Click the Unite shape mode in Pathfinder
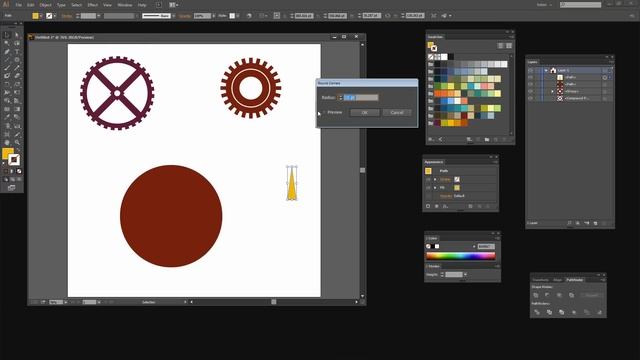This screenshot has width=640, height=360. [536, 295]
